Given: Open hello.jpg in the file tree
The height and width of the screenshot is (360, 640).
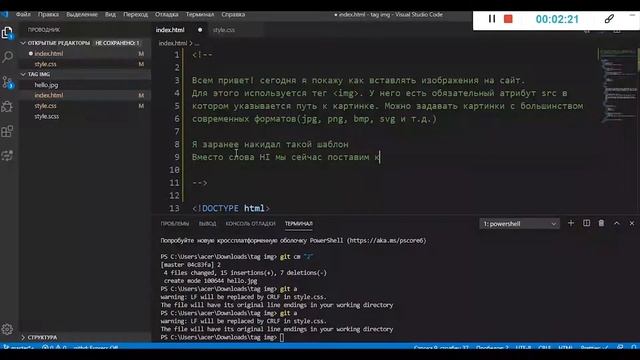Looking at the screenshot, I should coord(85,85).
